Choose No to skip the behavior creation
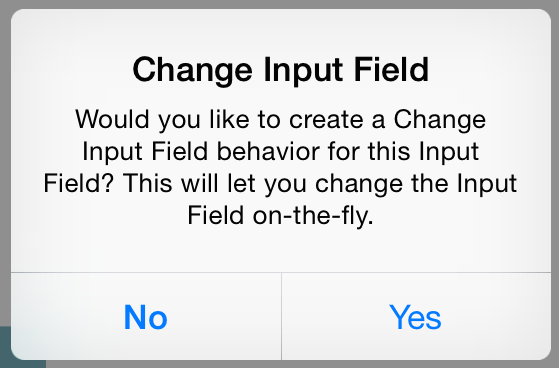Viewport: 559px width, 368px height. tap(146, 317)
